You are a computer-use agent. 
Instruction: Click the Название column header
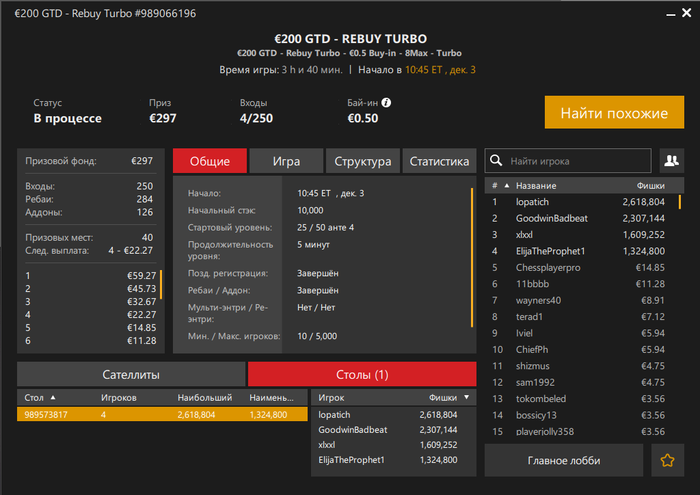coord(536,186)
